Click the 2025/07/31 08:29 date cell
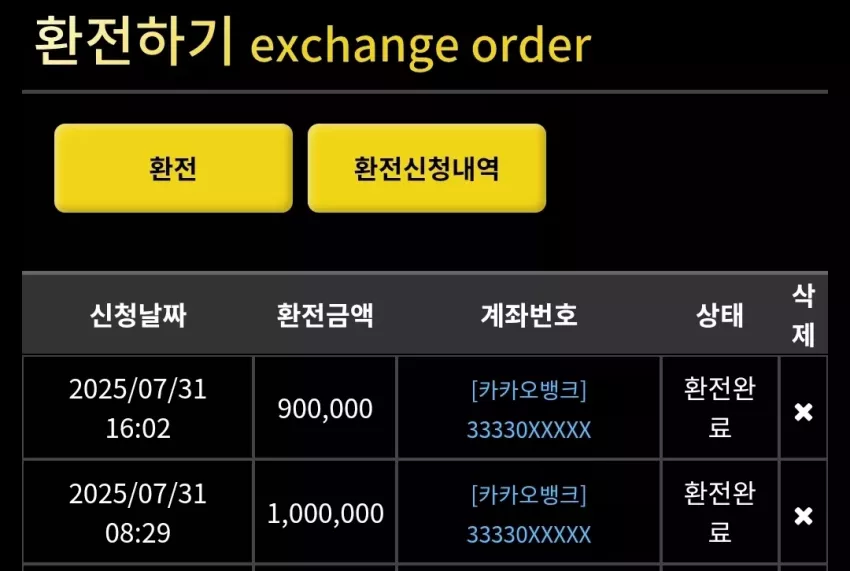 tap(138, 513)
